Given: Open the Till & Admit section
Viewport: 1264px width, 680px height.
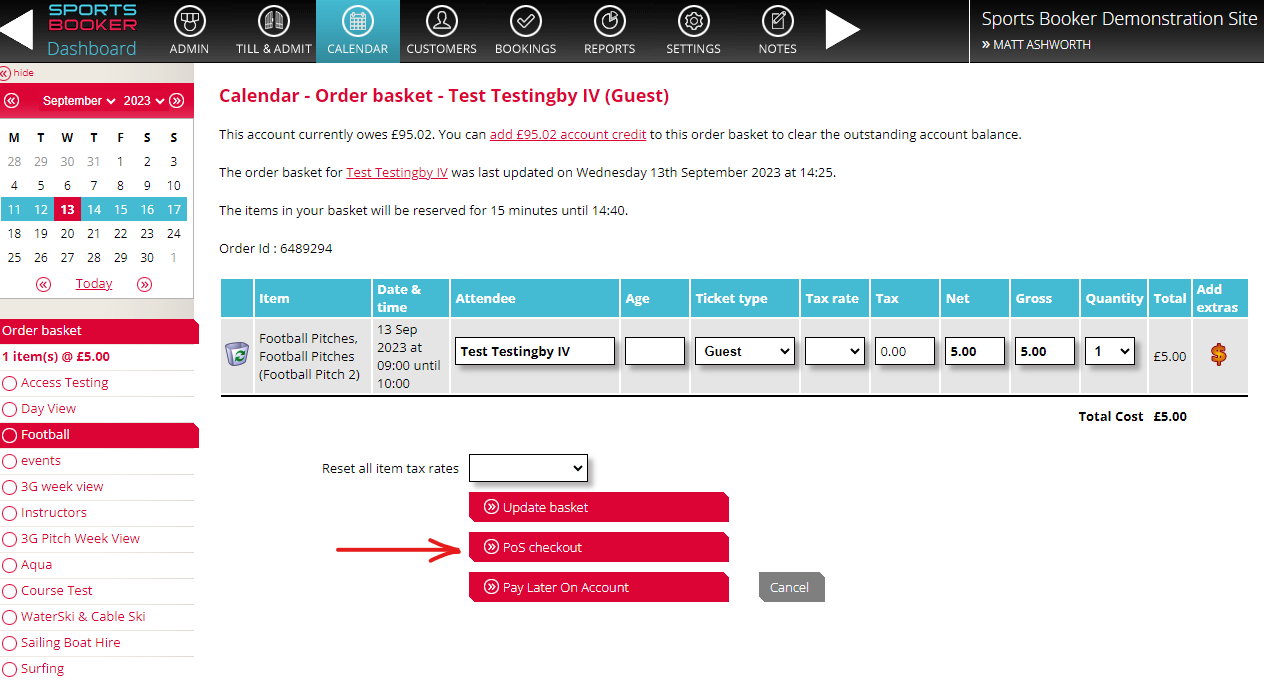Looking at the screenshot, I should [x=273, y=31].
